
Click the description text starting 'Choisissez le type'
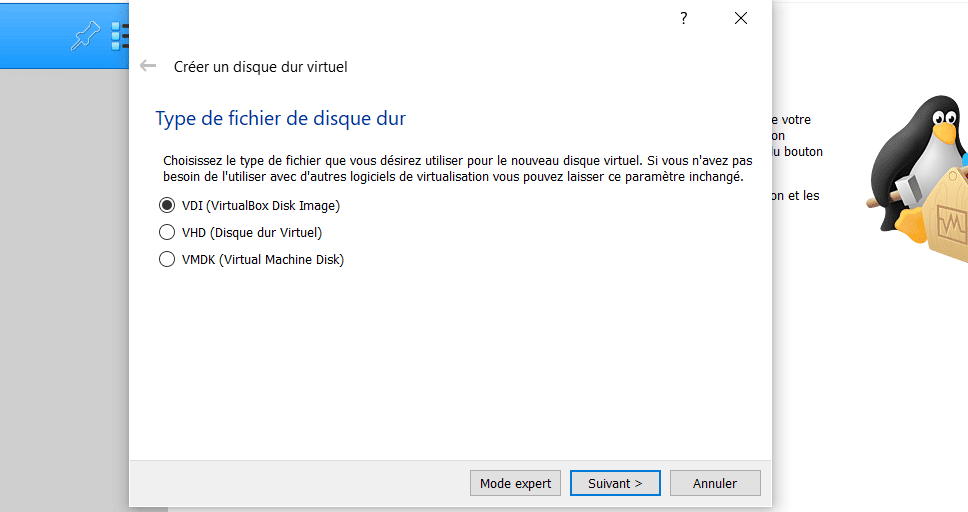(x=457, y=169)
